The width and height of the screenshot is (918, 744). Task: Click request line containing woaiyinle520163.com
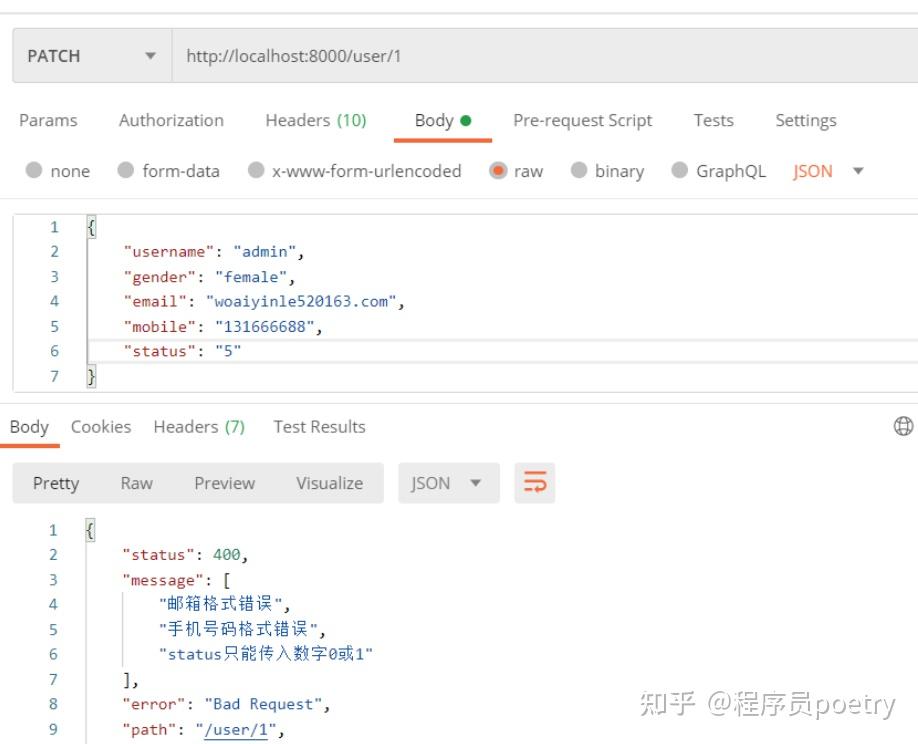(x=263, y=301)
